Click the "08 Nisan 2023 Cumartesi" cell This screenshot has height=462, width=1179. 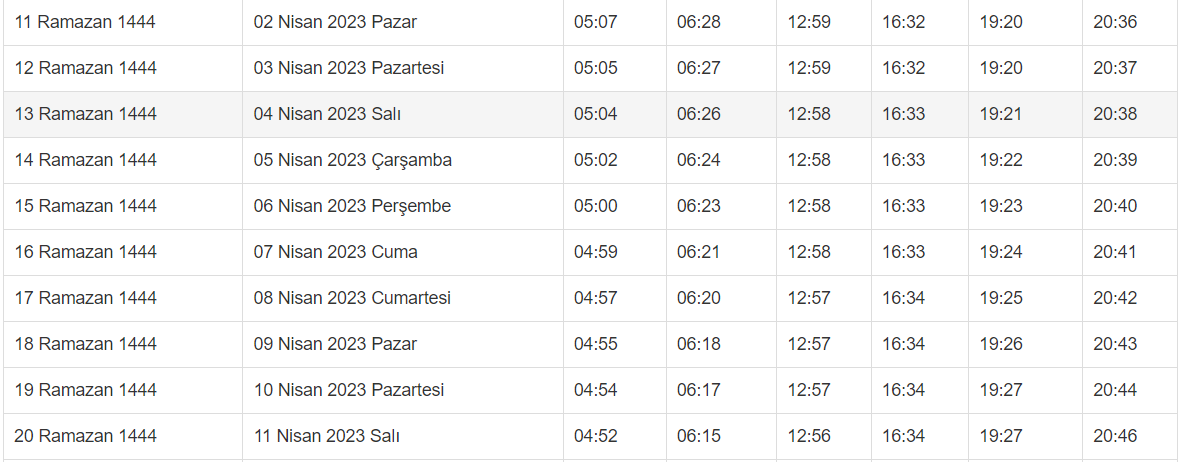pyautogui.click(x=352, y=298)
